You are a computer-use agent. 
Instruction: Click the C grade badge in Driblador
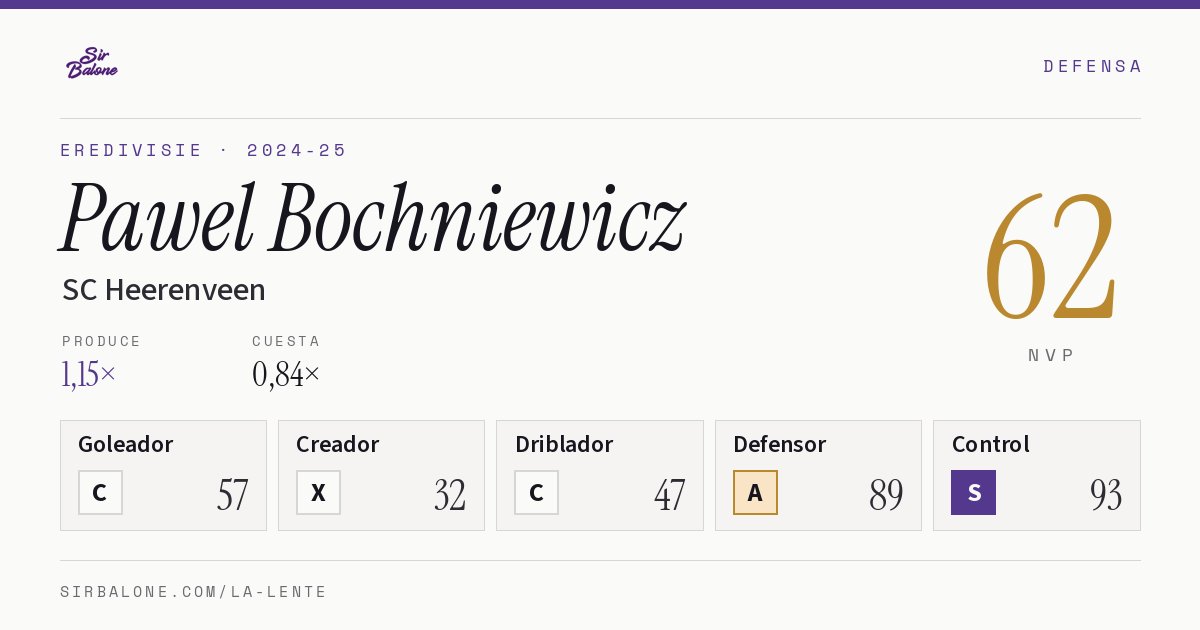tap(537, 492)
